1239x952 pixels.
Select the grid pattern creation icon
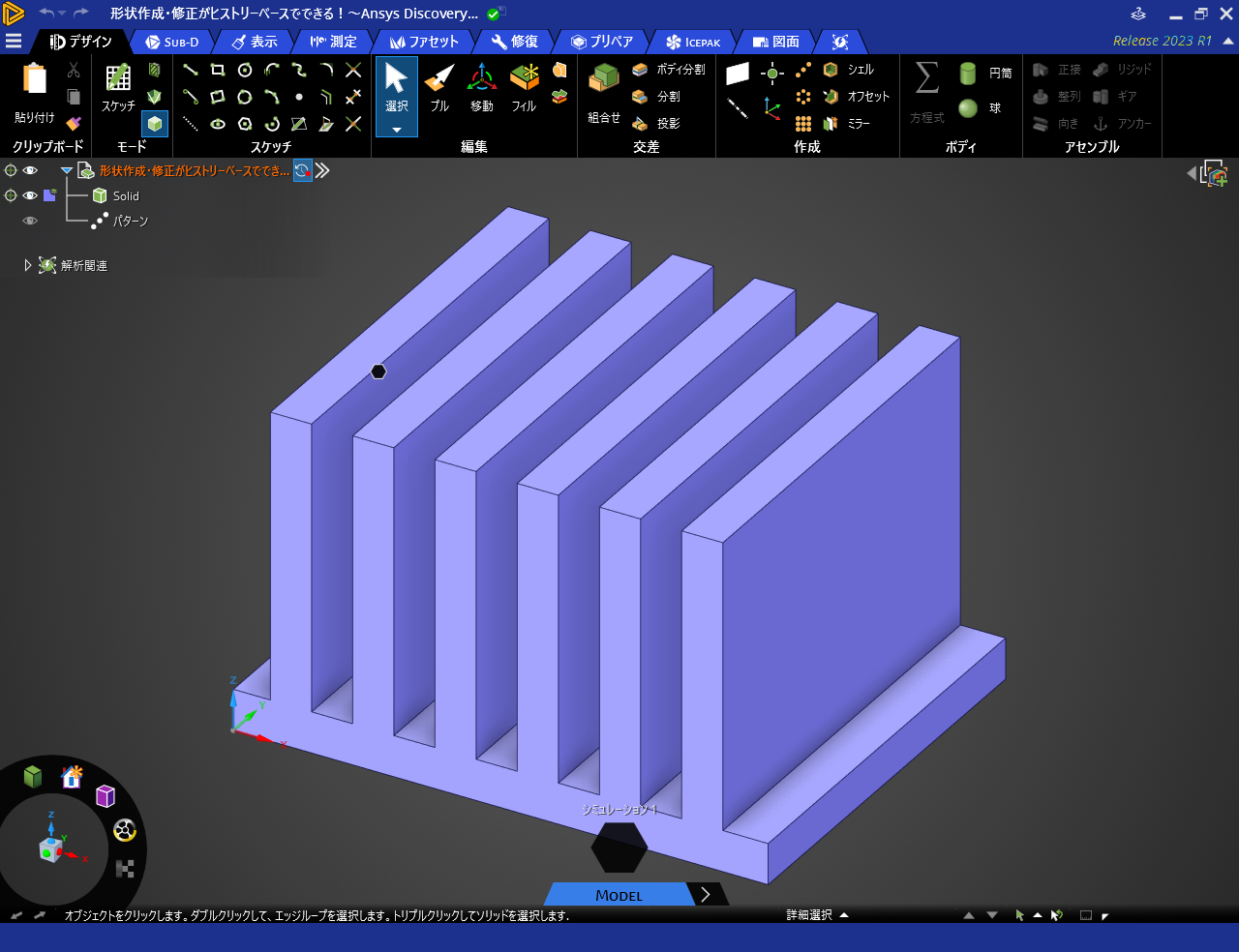803,124
